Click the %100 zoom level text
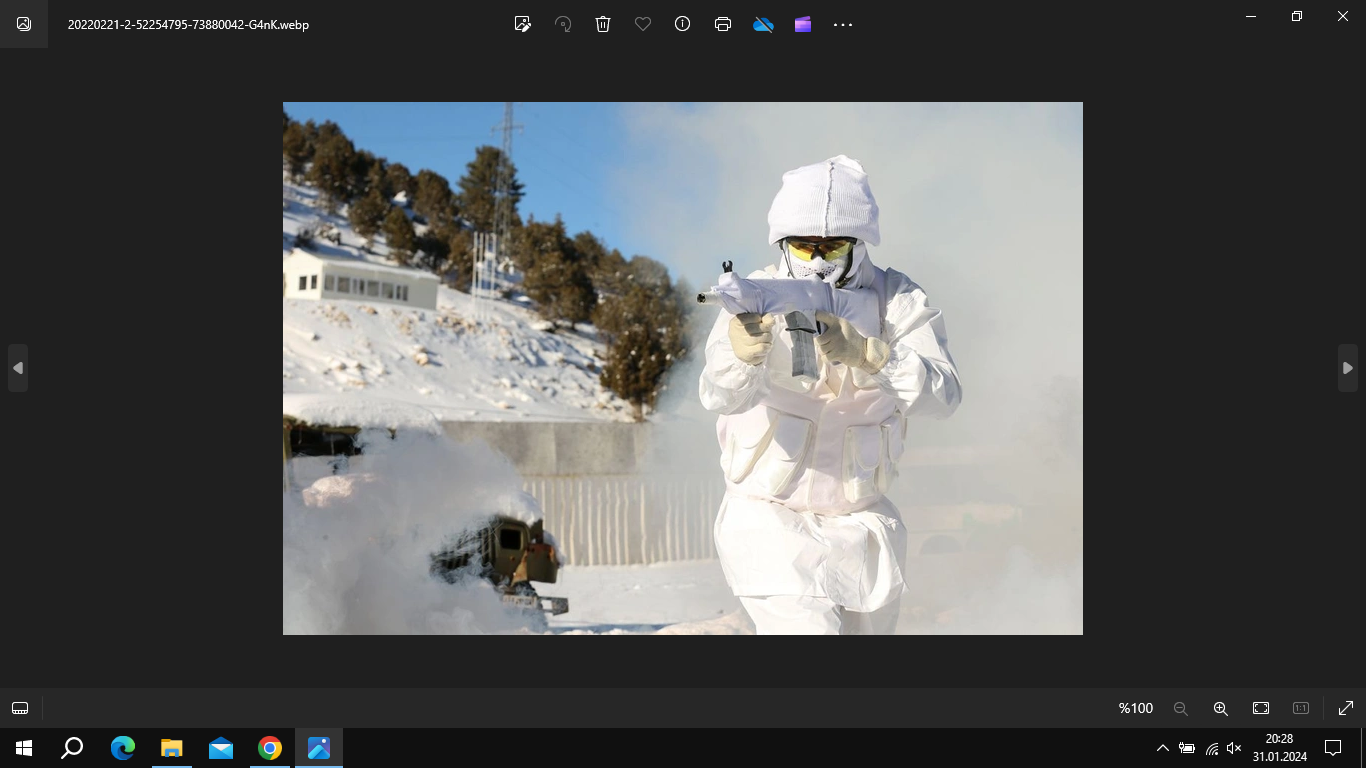The image size is (1366, 768). pos(1136,708)
